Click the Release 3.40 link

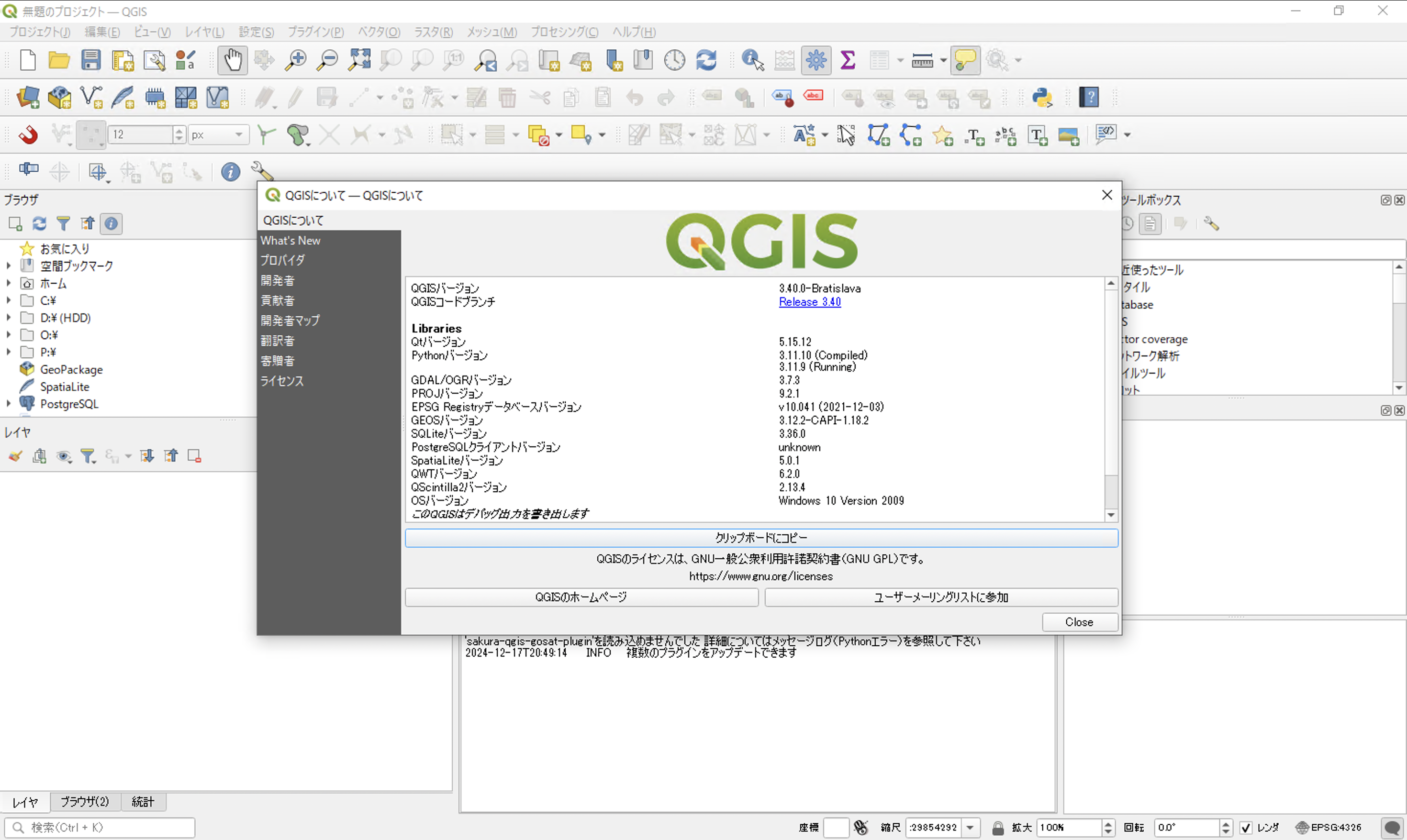pyautogui.click(x=809, y=302)
